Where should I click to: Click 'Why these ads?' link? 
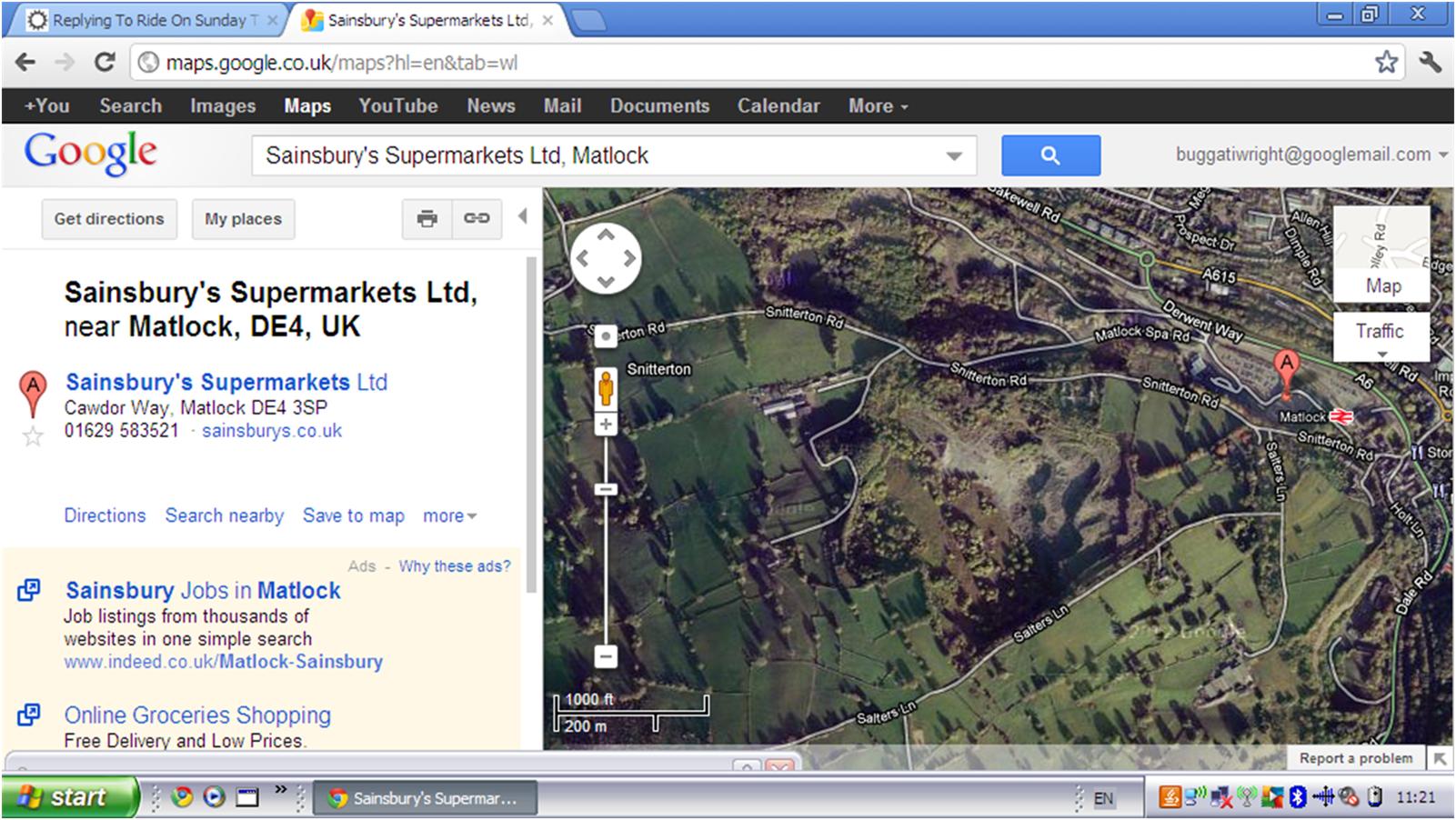pyautogui.click(x=455, y=566)
